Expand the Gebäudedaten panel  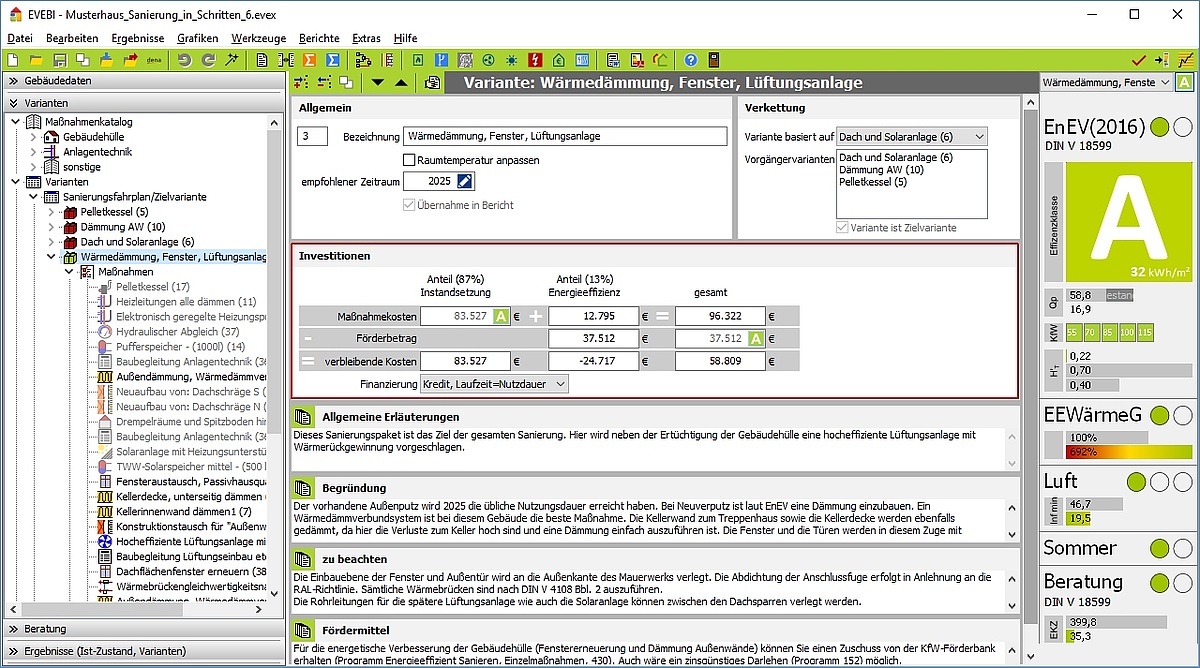(x=143, y=81)
